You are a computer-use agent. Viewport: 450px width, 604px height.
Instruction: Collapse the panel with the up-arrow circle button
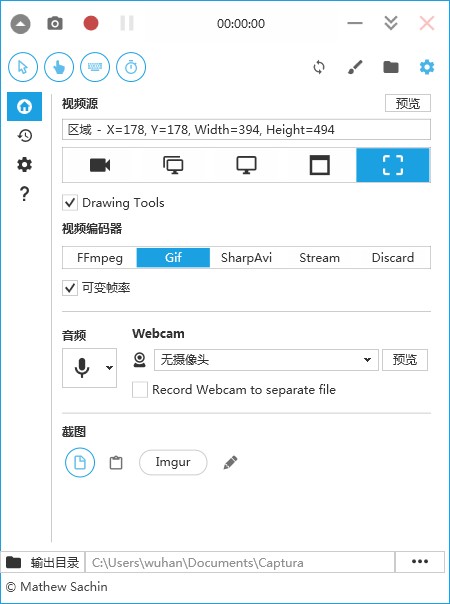coord(20,23)
